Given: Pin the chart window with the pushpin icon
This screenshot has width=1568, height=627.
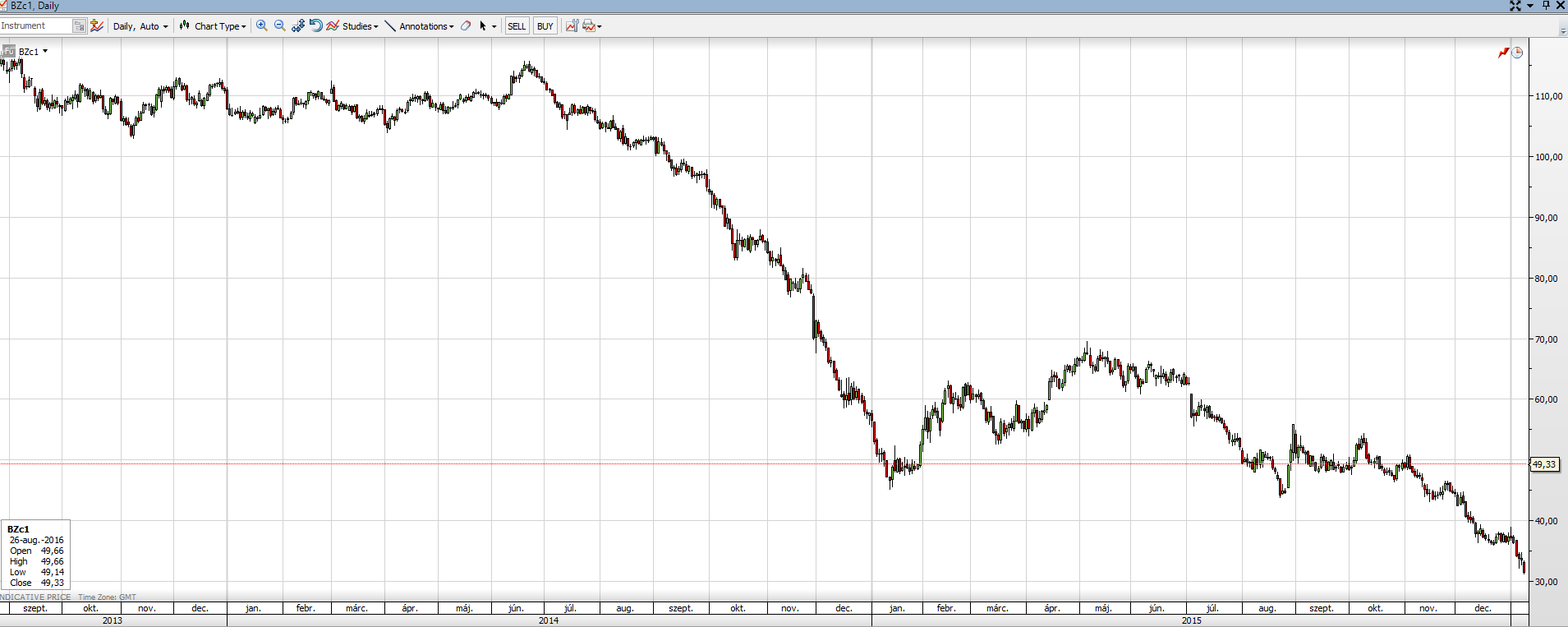Looking at the screenshot, I should [x=1545, y=6].
